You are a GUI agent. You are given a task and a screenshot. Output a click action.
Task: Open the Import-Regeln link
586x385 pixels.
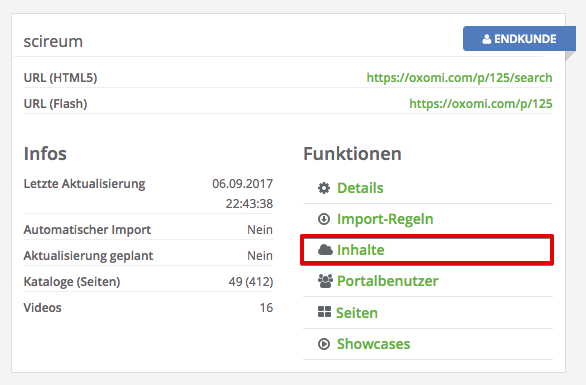click(x=385, y=219)
